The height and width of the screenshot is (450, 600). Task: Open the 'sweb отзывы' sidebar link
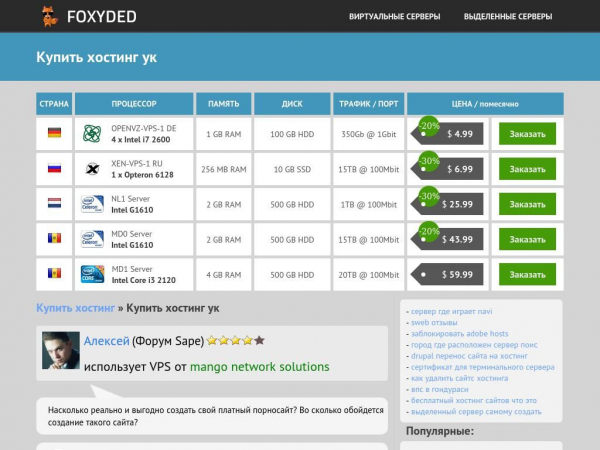pos(433,323)
